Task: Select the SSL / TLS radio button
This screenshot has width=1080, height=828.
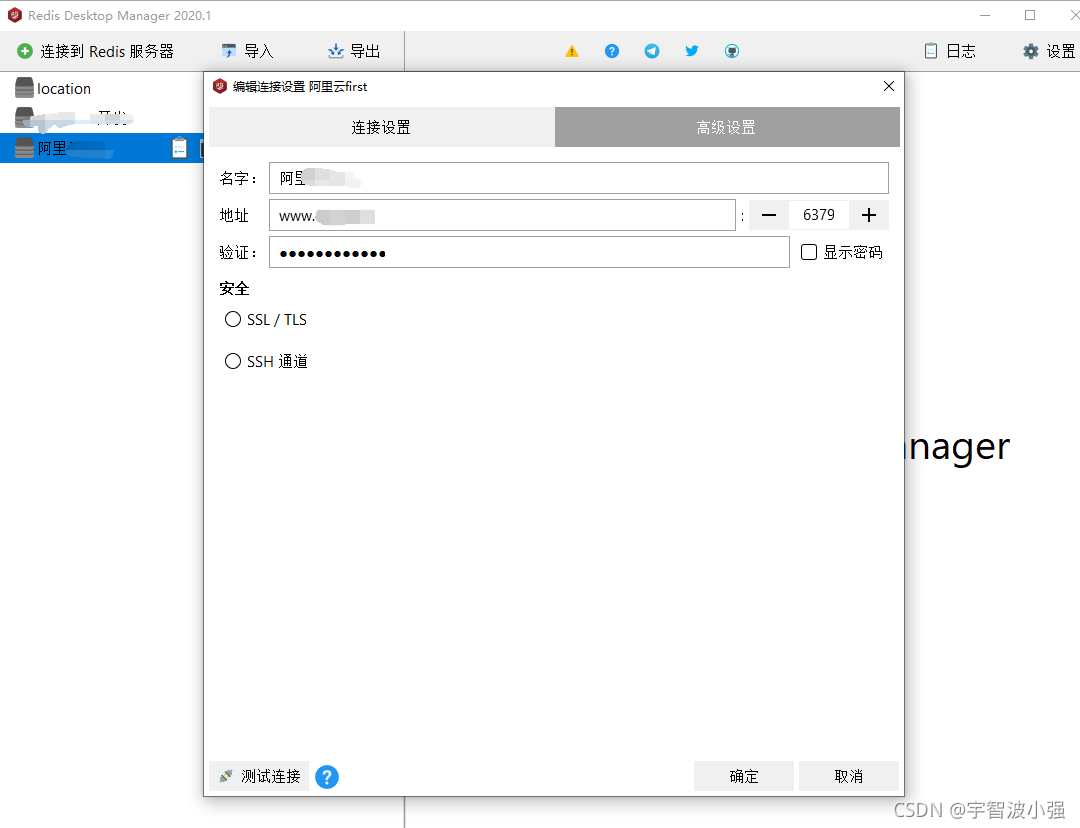Action: point(233,319)
